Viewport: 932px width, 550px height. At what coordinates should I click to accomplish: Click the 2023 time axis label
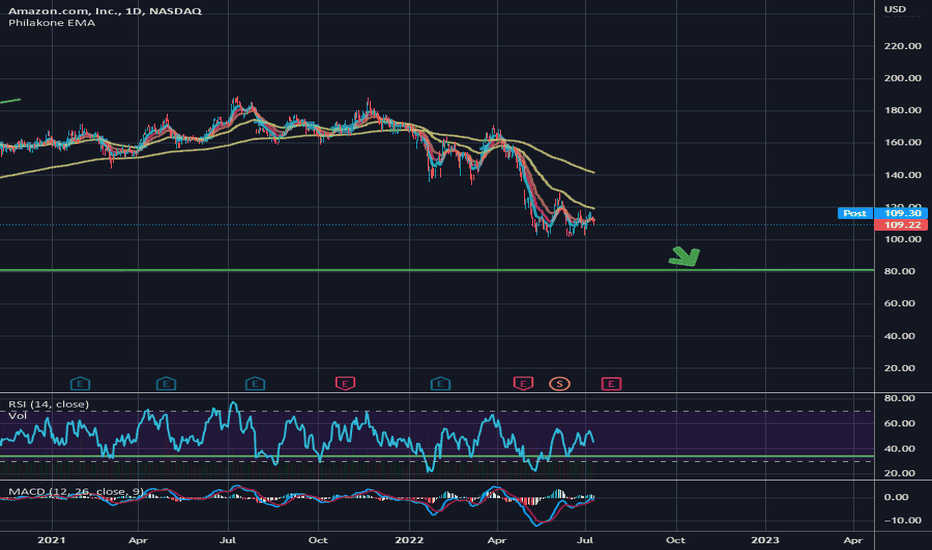pyautogui.click(x=765, y=540)
